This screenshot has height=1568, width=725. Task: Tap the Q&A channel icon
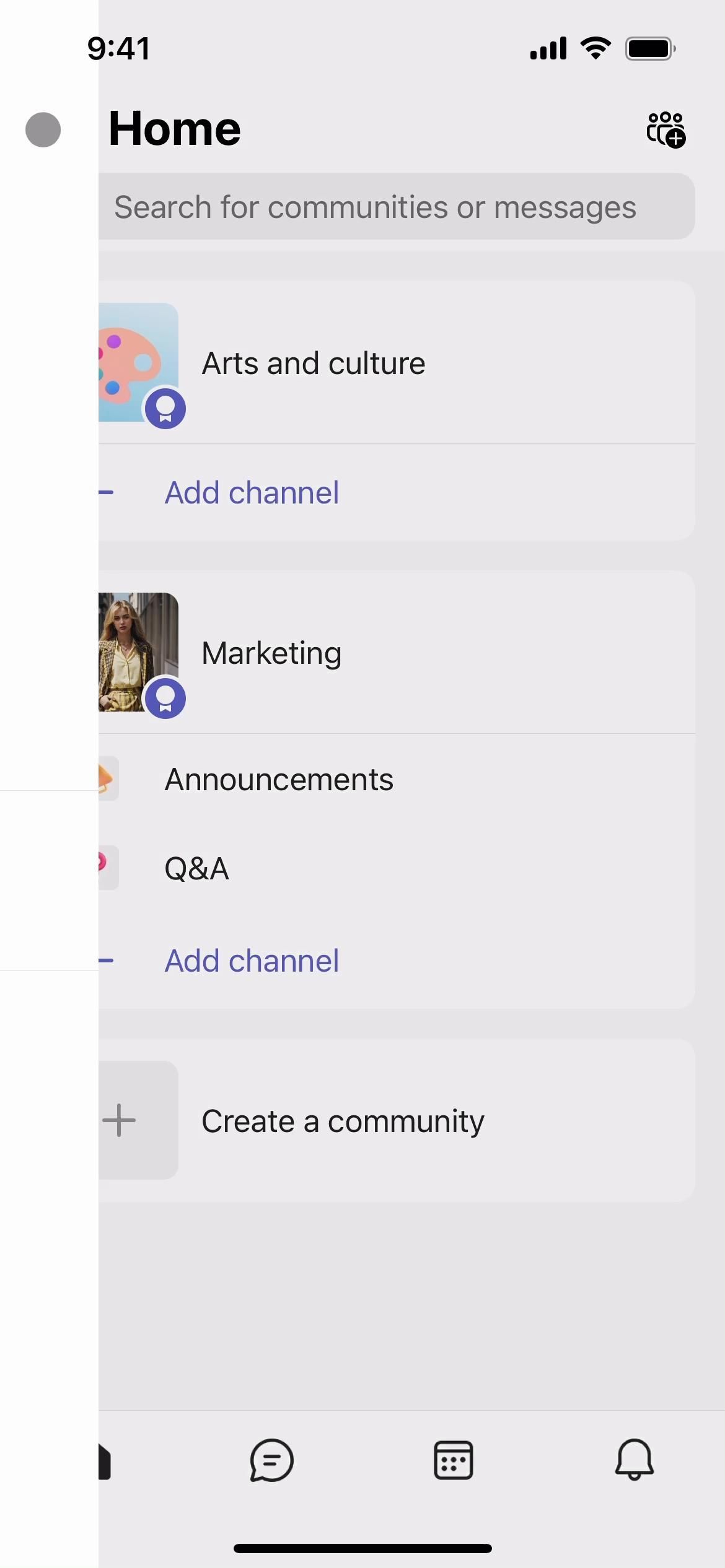[108, 867]
